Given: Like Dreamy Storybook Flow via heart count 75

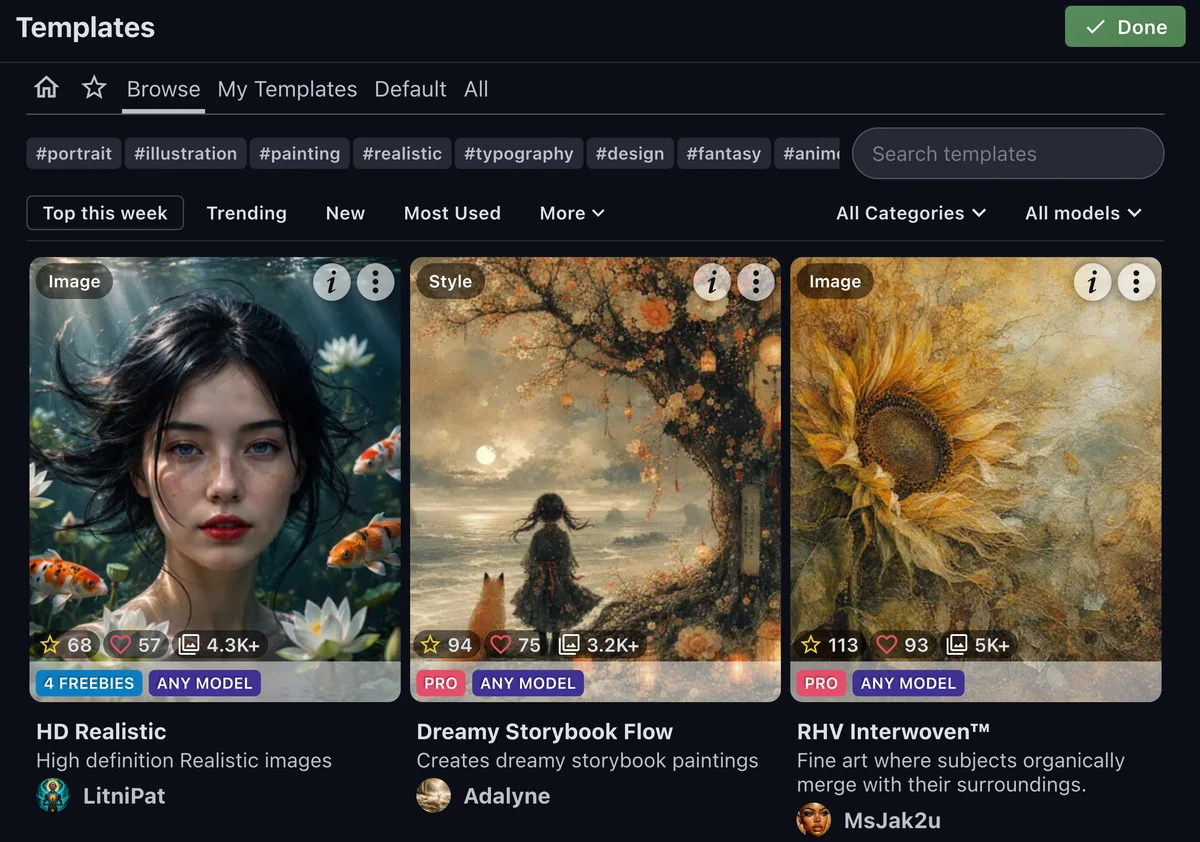Looking at the screenshot, I should coord(515,645).
